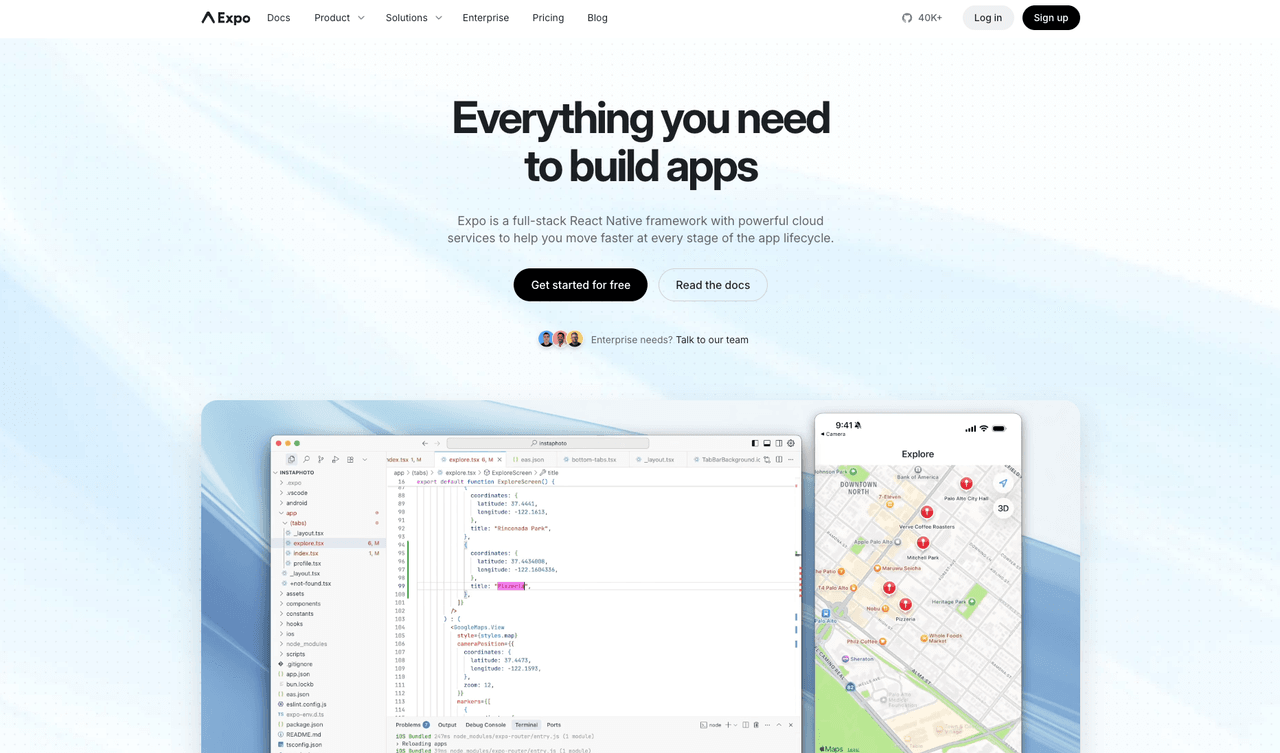1280x753 pixels.
Task: Click the trash icon to kill the terminal
Action: (757, 725)
